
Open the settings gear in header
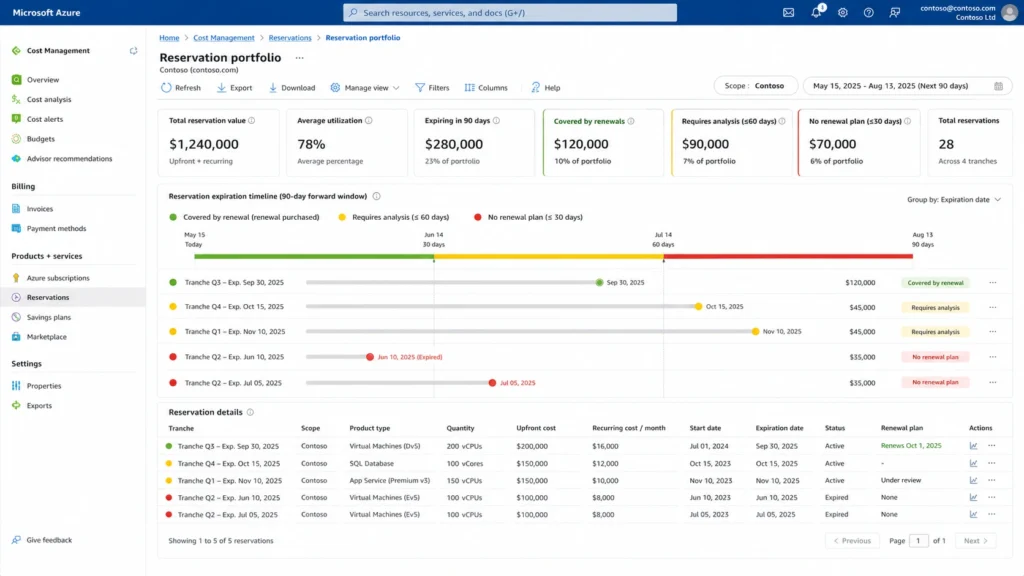point(842,12)
